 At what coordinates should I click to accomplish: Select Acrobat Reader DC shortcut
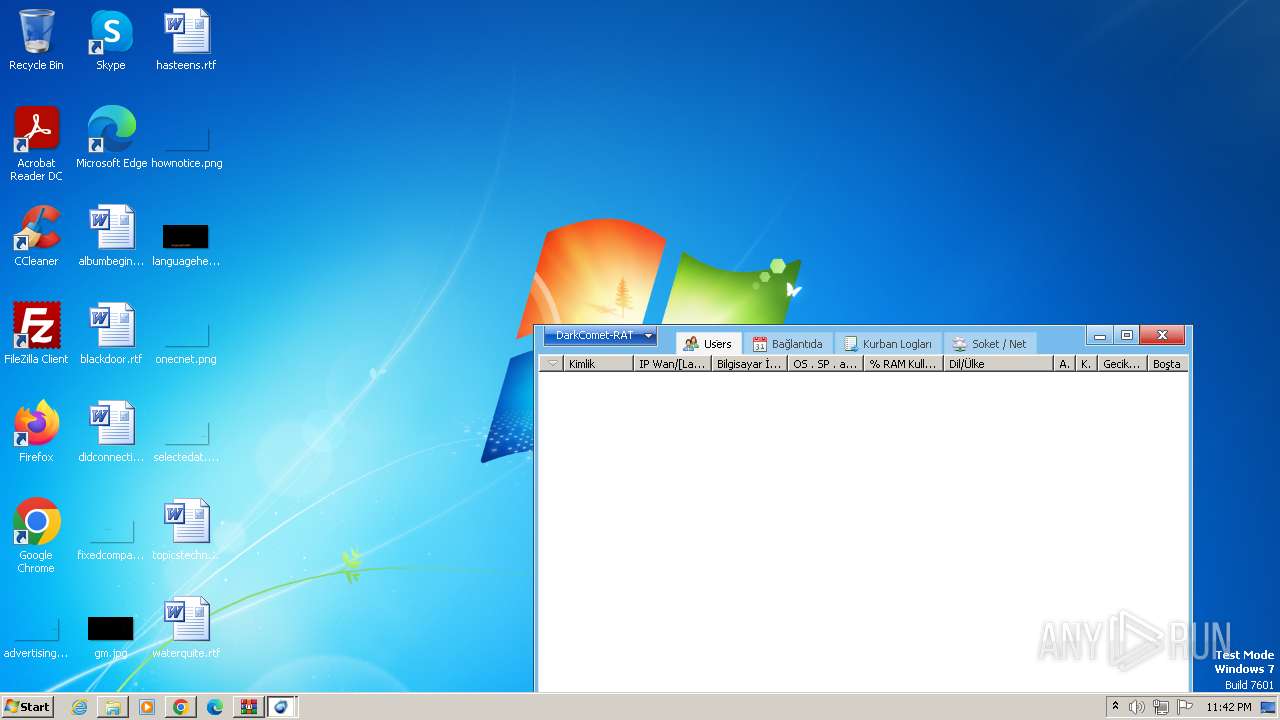click(x=36, y=144)
